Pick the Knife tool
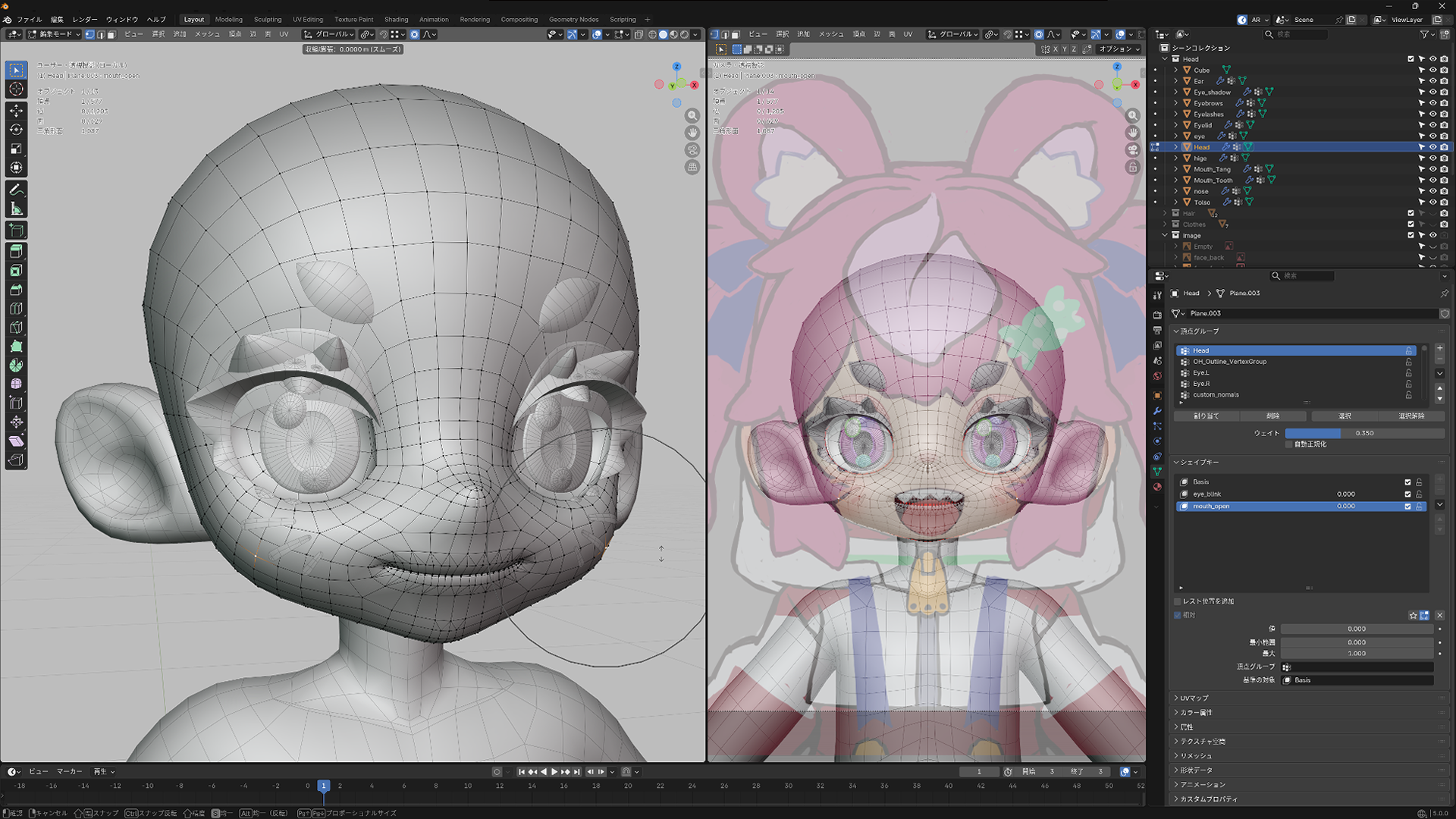This screenshot has height=819, width=1456. [16, 328]
